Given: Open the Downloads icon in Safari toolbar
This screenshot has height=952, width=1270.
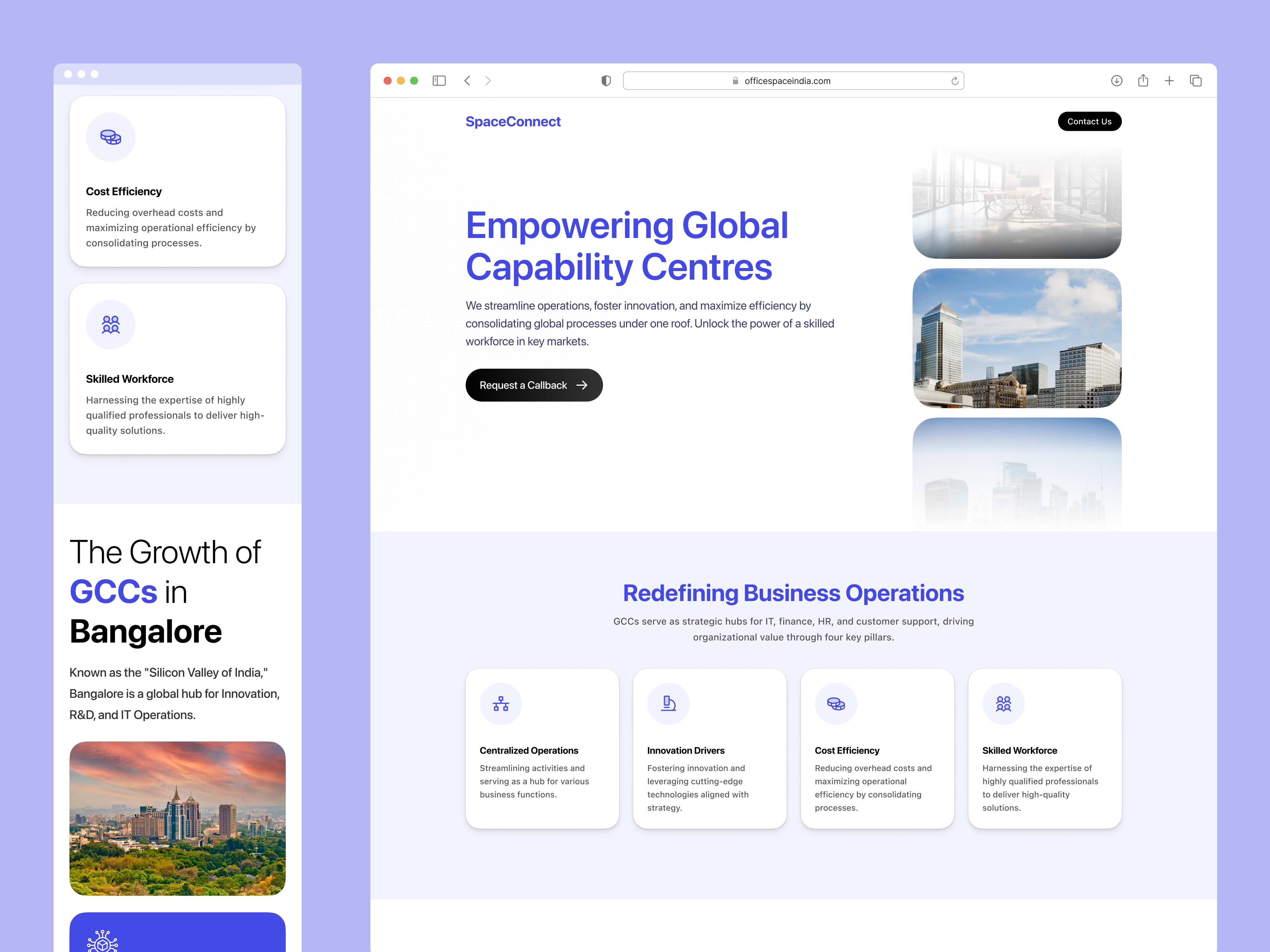Looking at the screenshot, I should (x=1117, y=80).
